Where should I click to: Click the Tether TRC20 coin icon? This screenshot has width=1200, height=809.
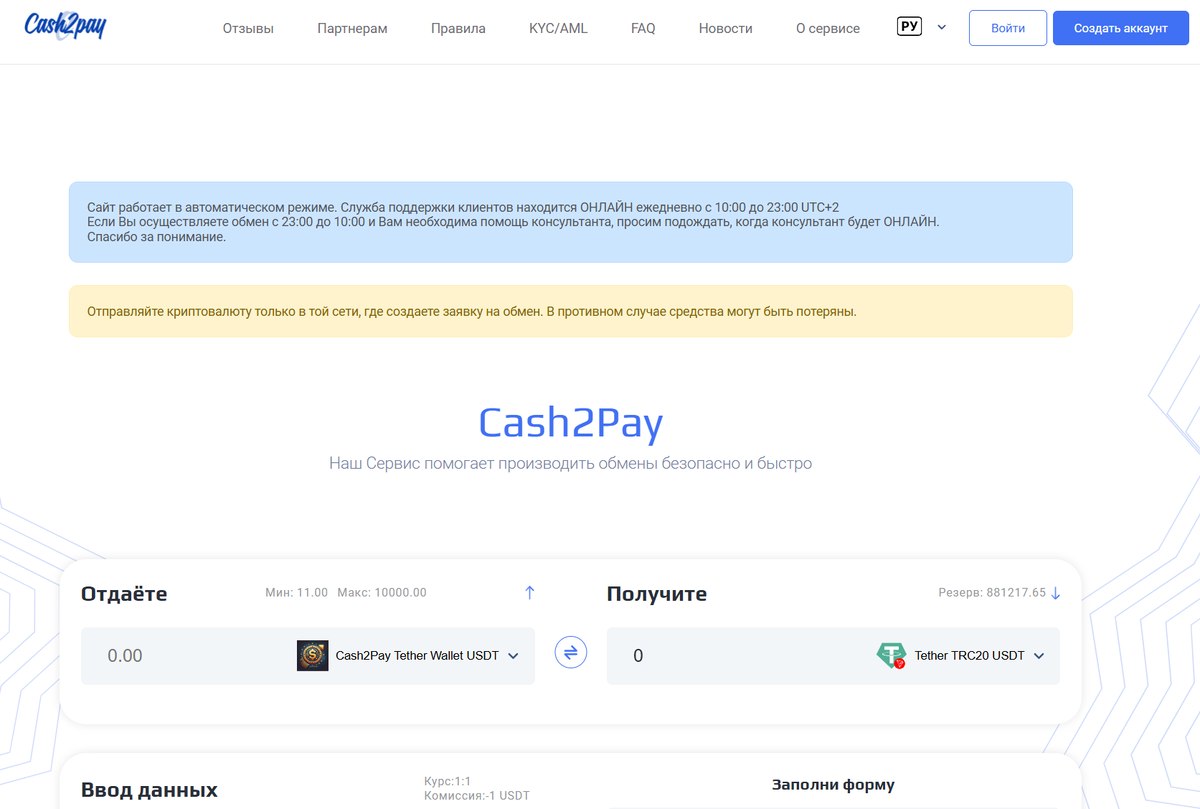(891, 655)
